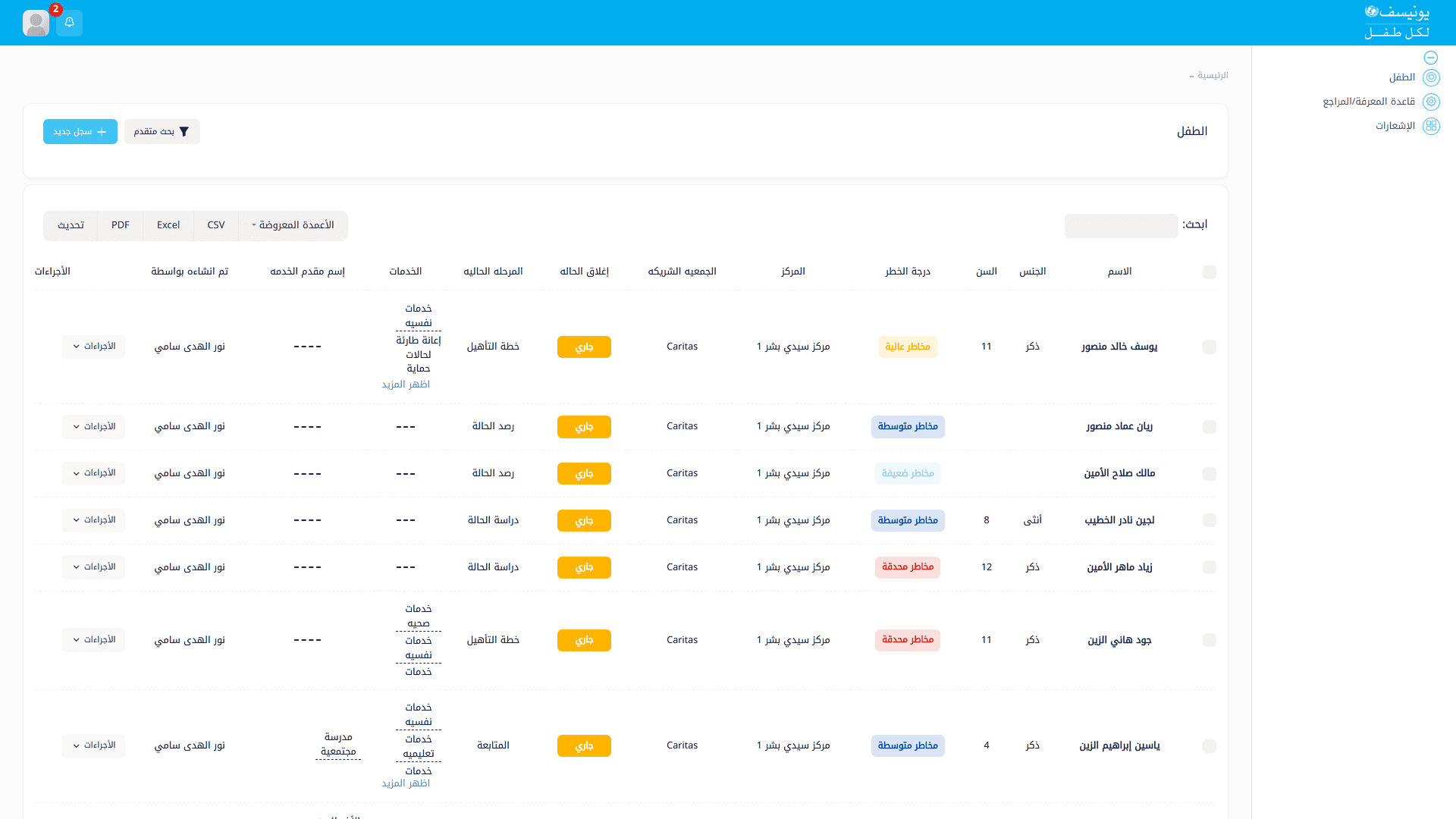Tick the checkbox for يوسف خالد منصور

coord(1210,347)
